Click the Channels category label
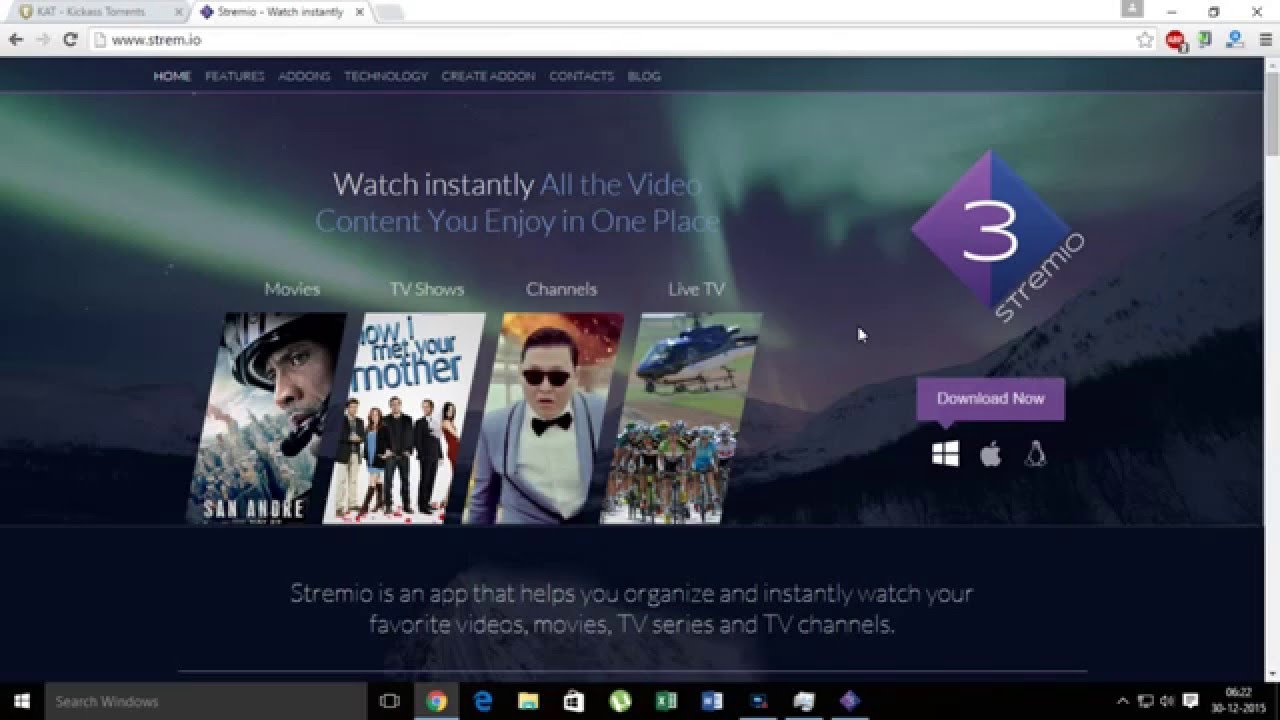Image resolution: width=1280 pixels, height=720 pixels. tap(561, 289)
